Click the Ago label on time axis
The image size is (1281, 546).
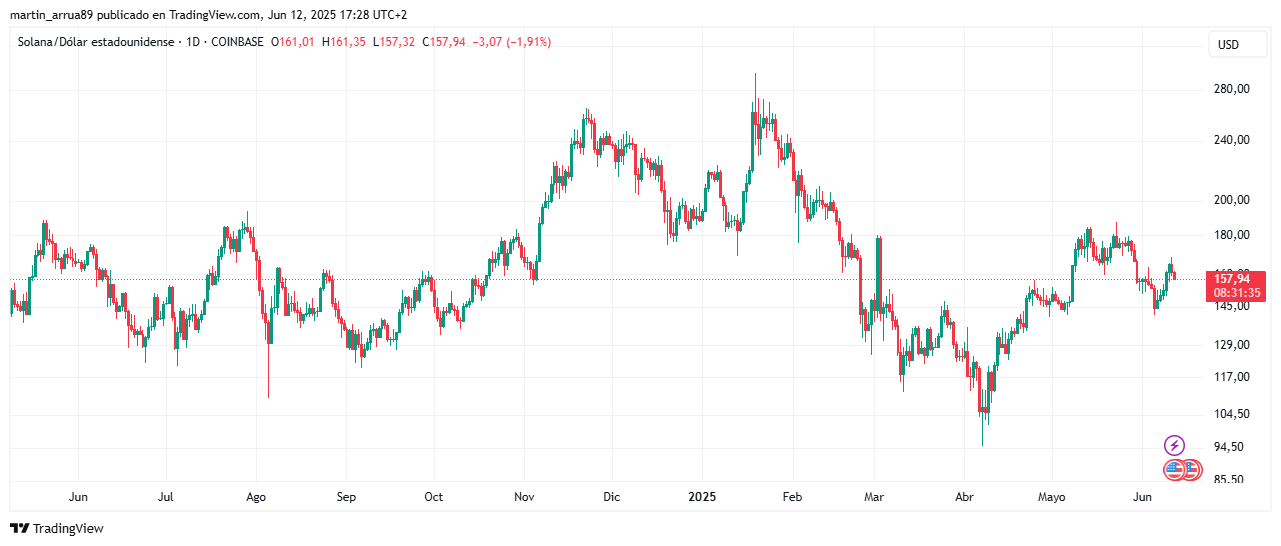tap(256, 497)
